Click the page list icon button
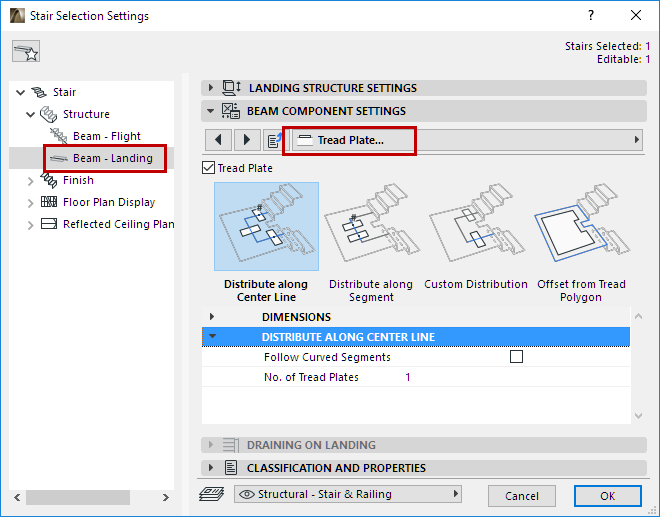Viewport: 660px width, 517px height. [274, 140]
